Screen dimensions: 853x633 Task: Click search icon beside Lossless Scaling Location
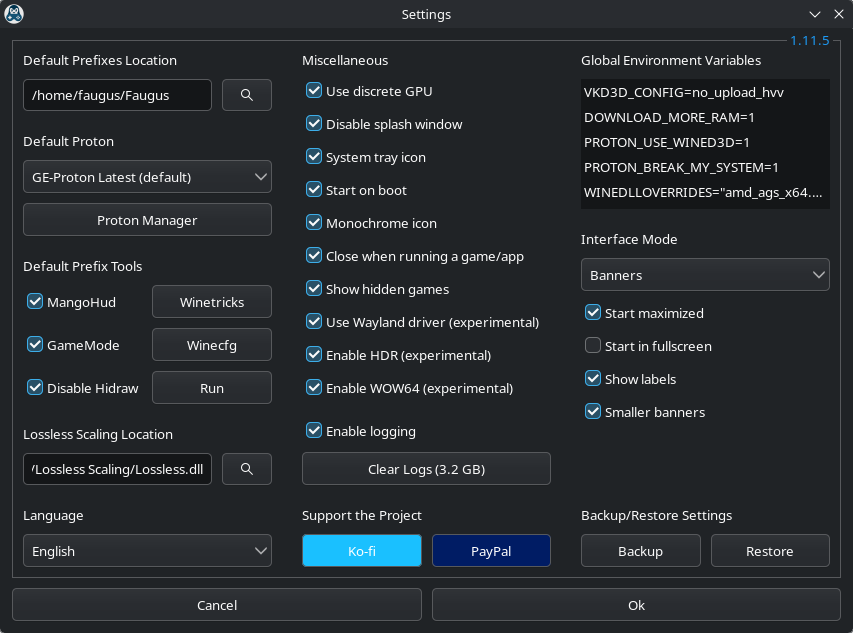tap(246, 469)
